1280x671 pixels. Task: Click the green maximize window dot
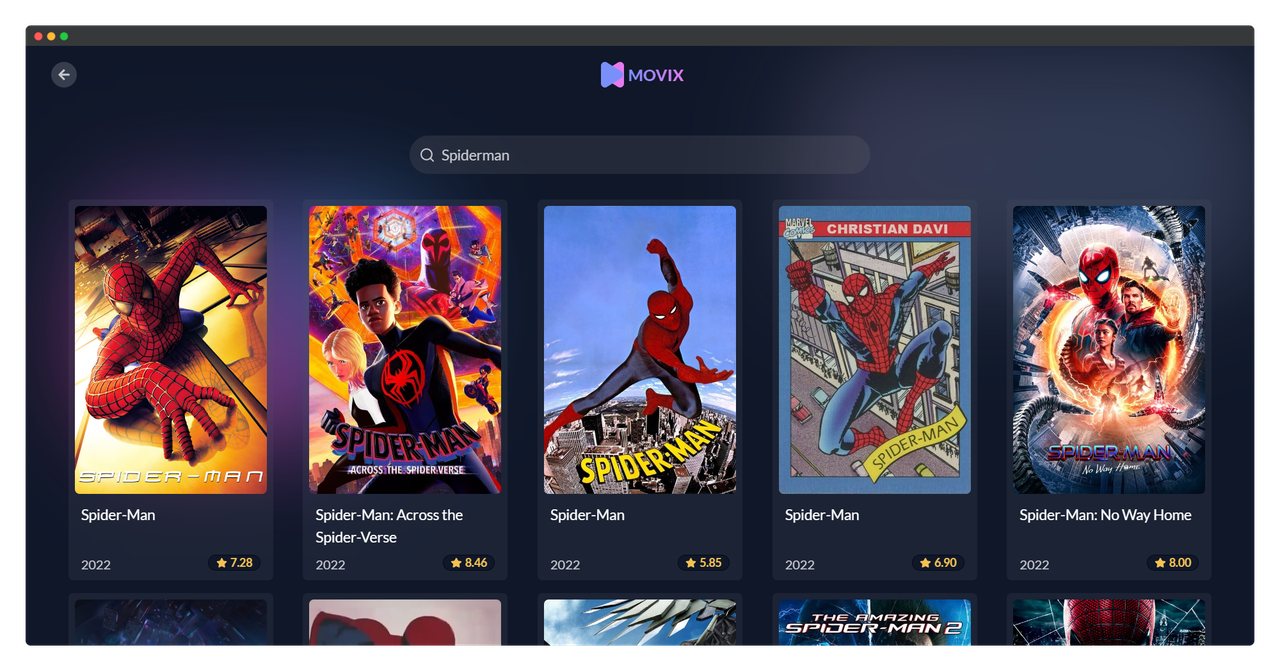[64, 36]
